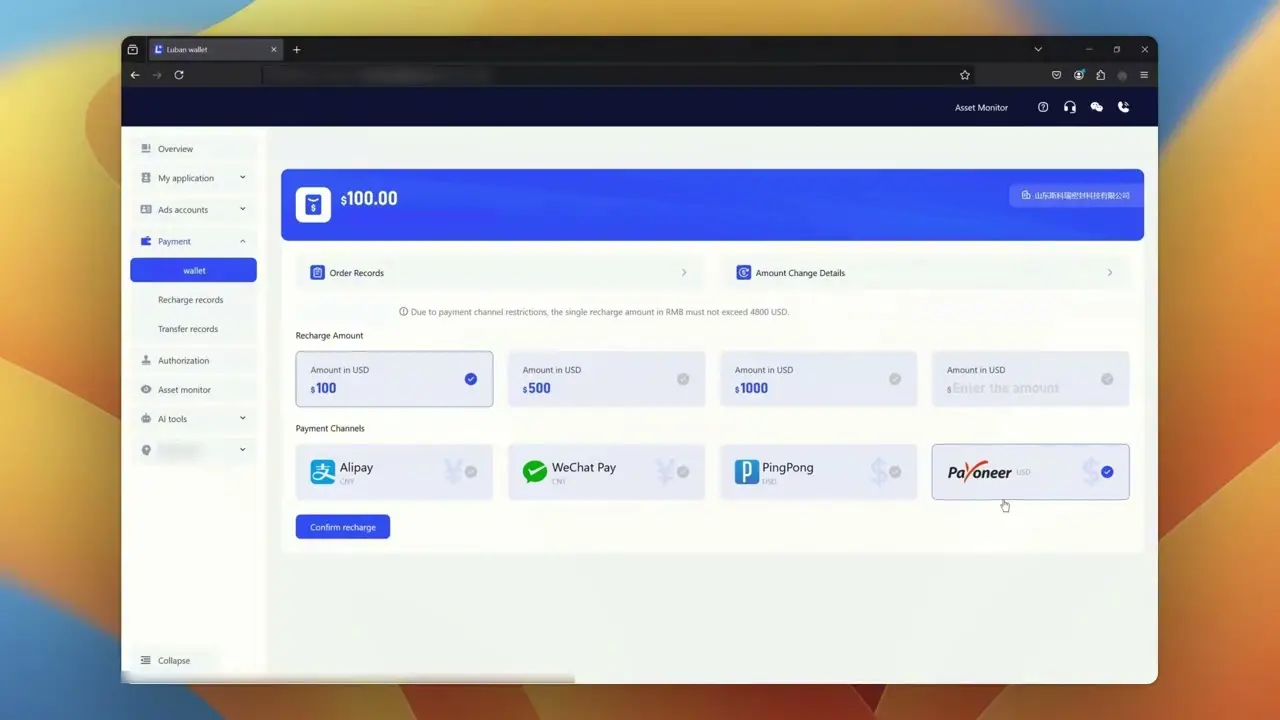Image resolution: width=1280 pixels, height=720 pixels.
Task: Click the browser reload page icon
Action: tap(179, 75)
